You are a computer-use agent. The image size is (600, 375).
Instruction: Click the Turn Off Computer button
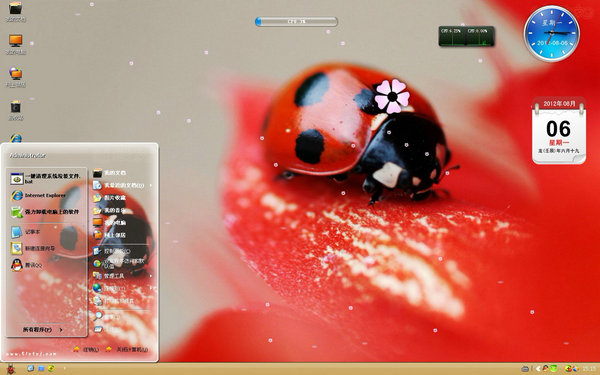[x=127, y=349]
